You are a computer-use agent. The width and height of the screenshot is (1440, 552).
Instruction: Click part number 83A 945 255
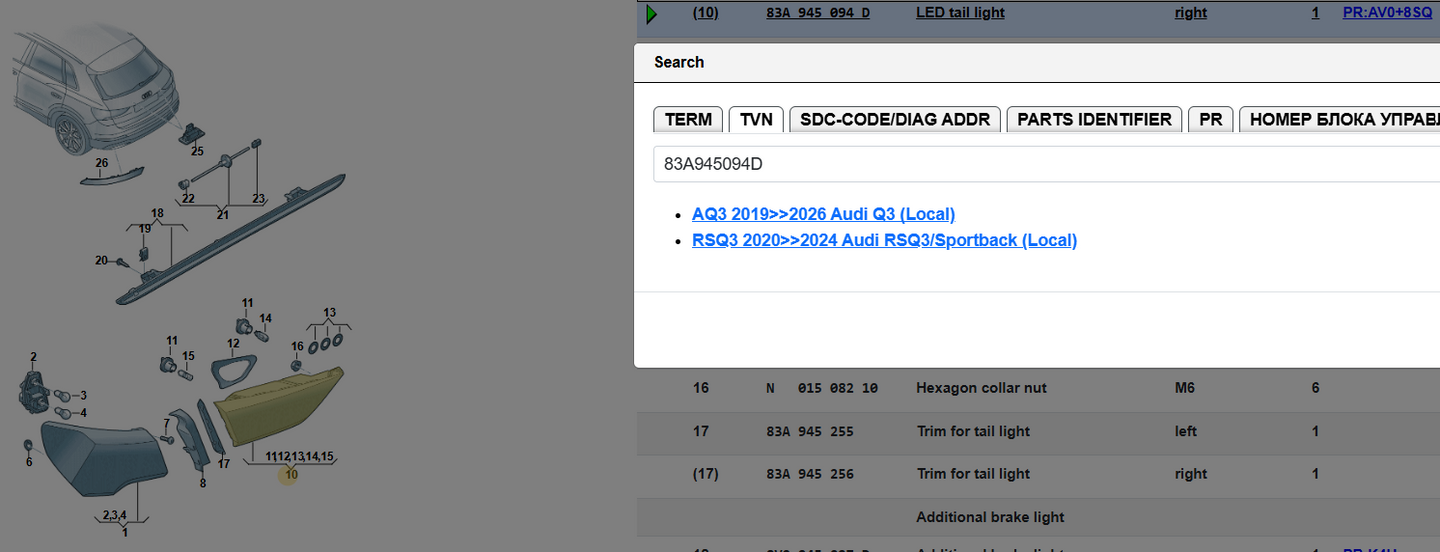[810, 431]
